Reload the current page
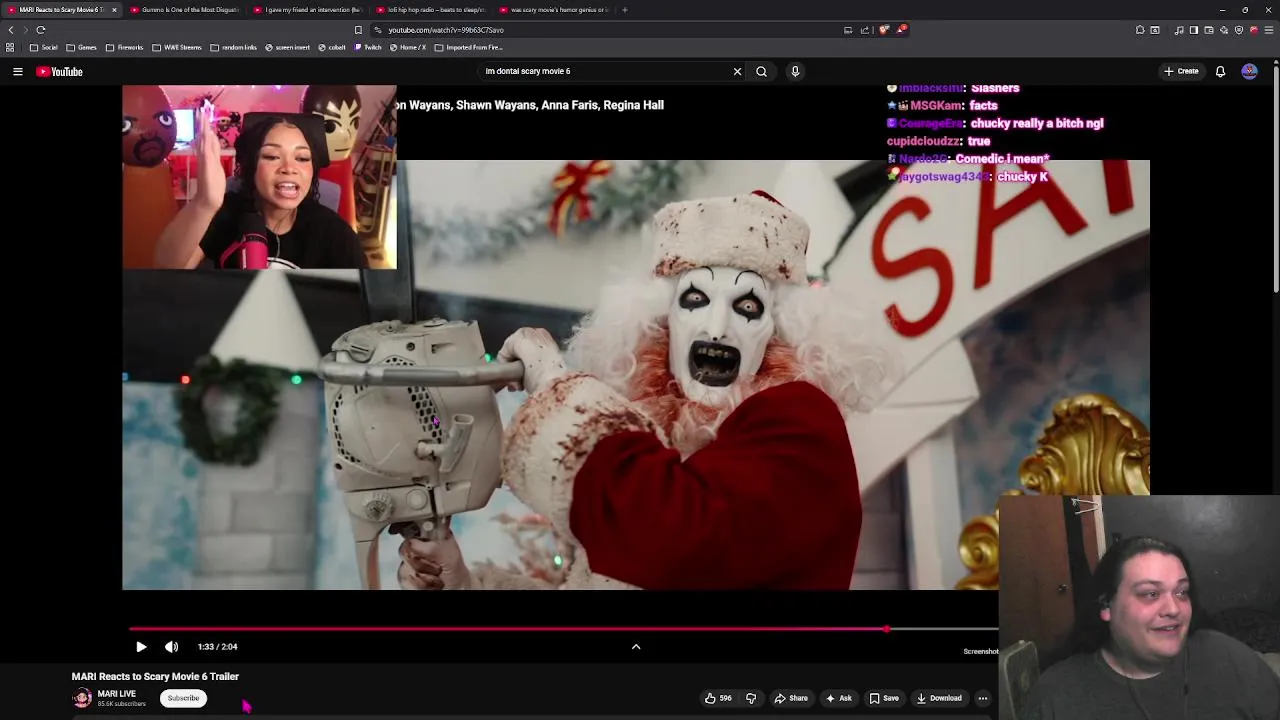The image size is (1280, 720). [41, 30]
